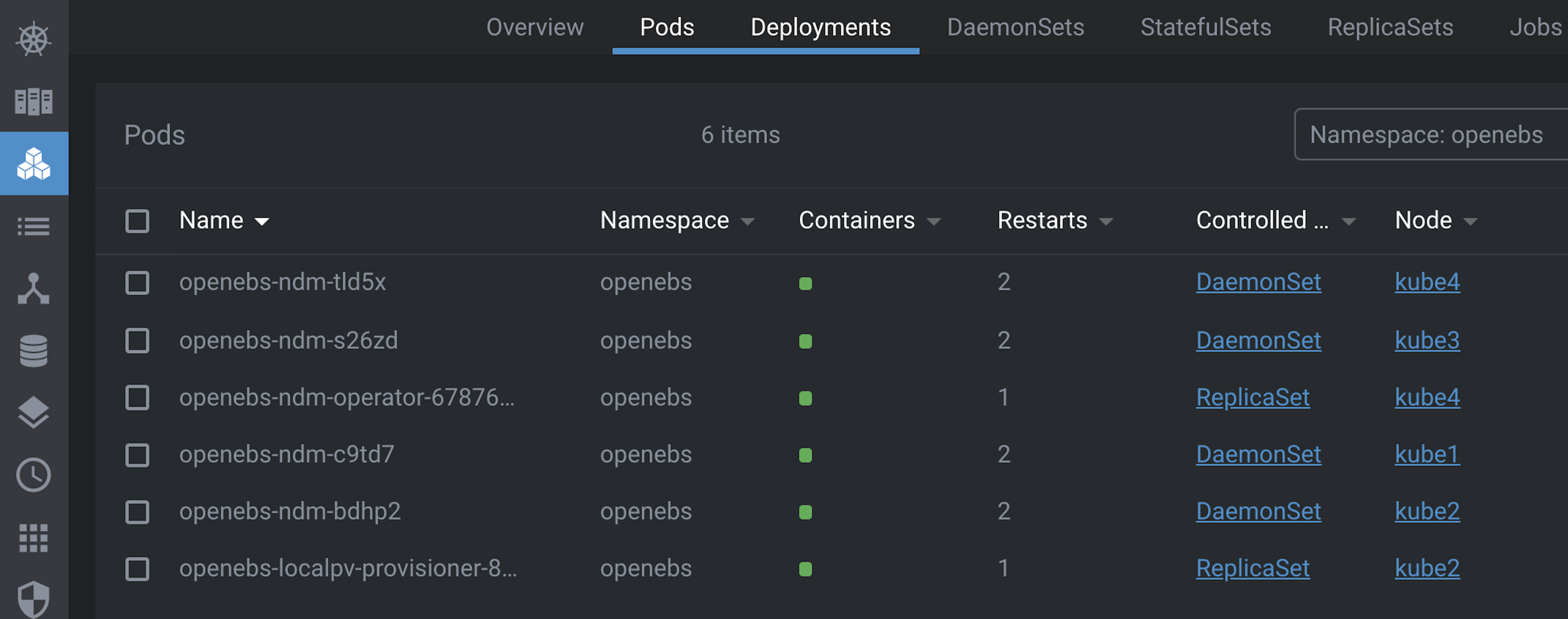Toggle the select-all pods checkbox
Image resolution: width=1568 pixels, height=619 pixels.
coord(137,221)
